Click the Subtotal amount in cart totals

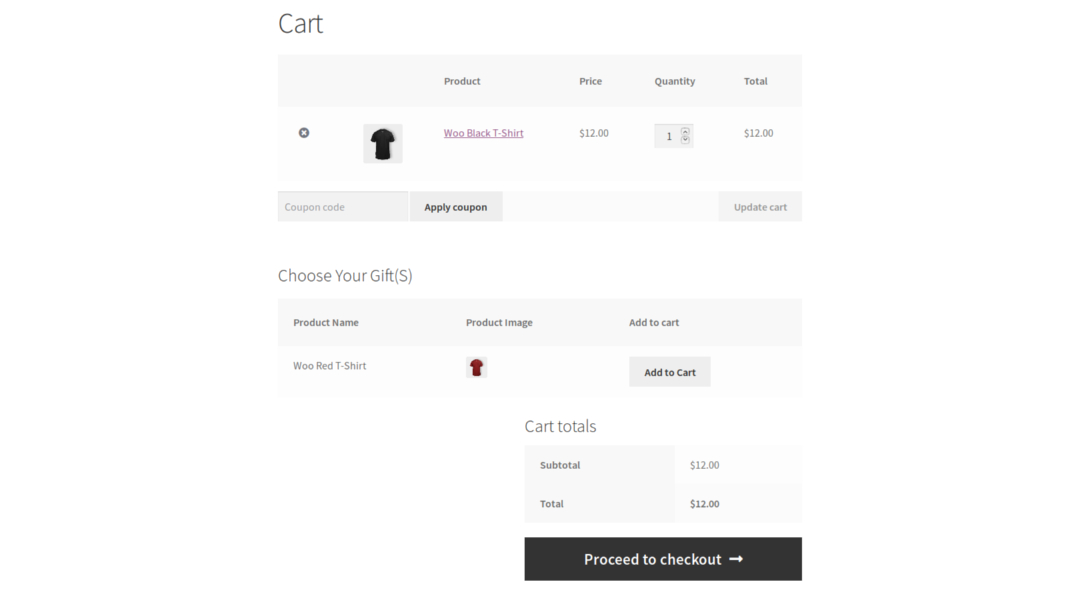(704, 465)
